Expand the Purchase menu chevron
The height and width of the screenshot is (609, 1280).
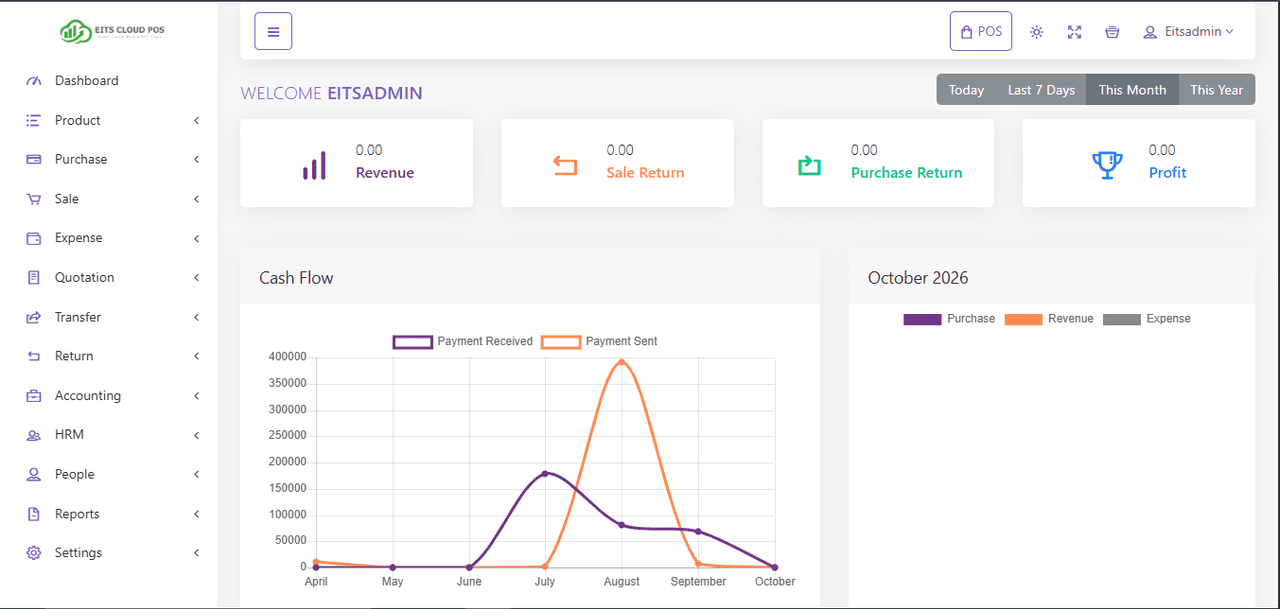pos(197,159)
